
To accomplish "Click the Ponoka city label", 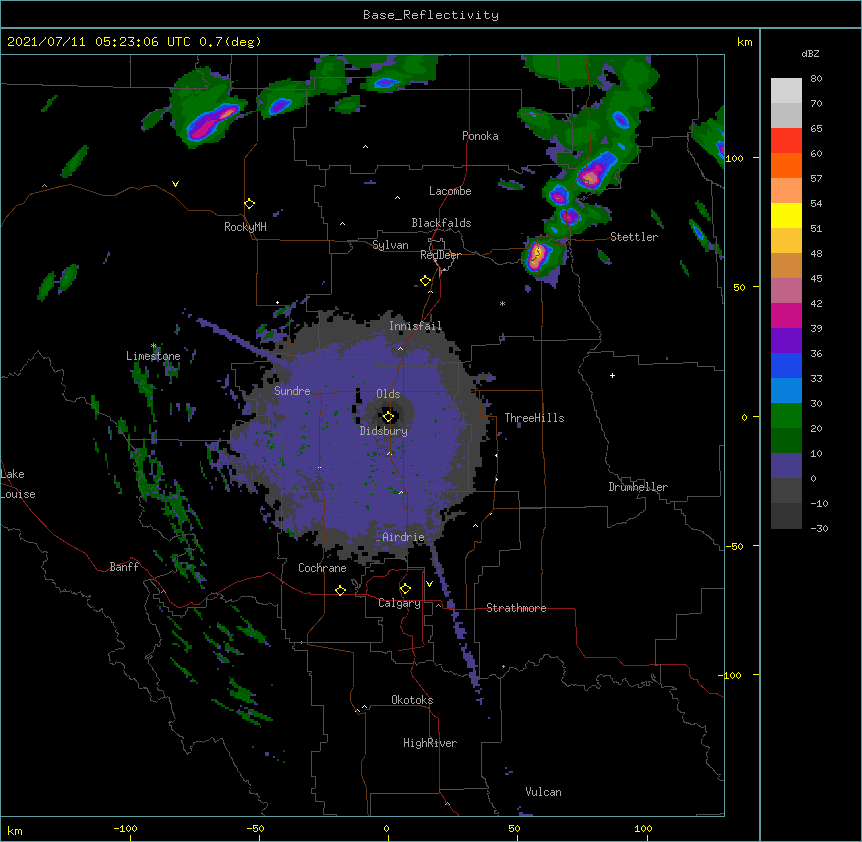I will 480,136.
